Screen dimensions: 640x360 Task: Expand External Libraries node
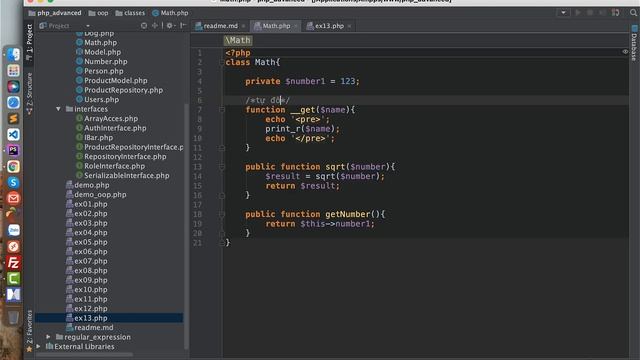tap(38, 346)
